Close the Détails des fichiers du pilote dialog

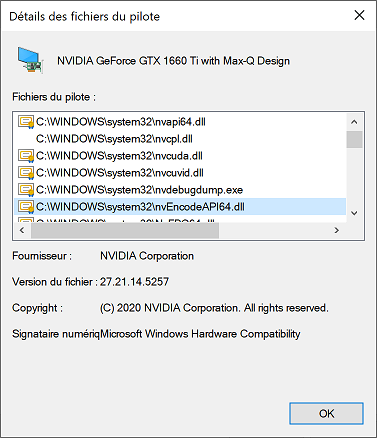[x=359, y=15]
